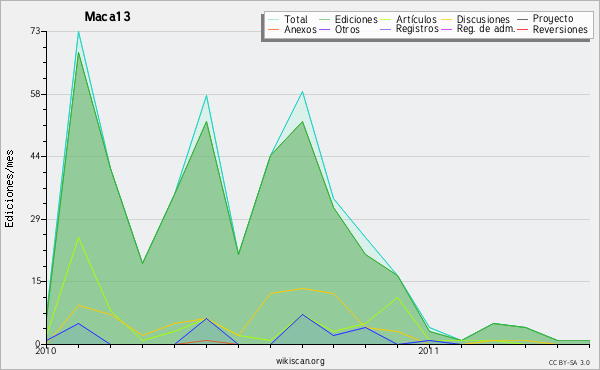
Task: Select the Anexos legend entry
Action: pos(300,29)
